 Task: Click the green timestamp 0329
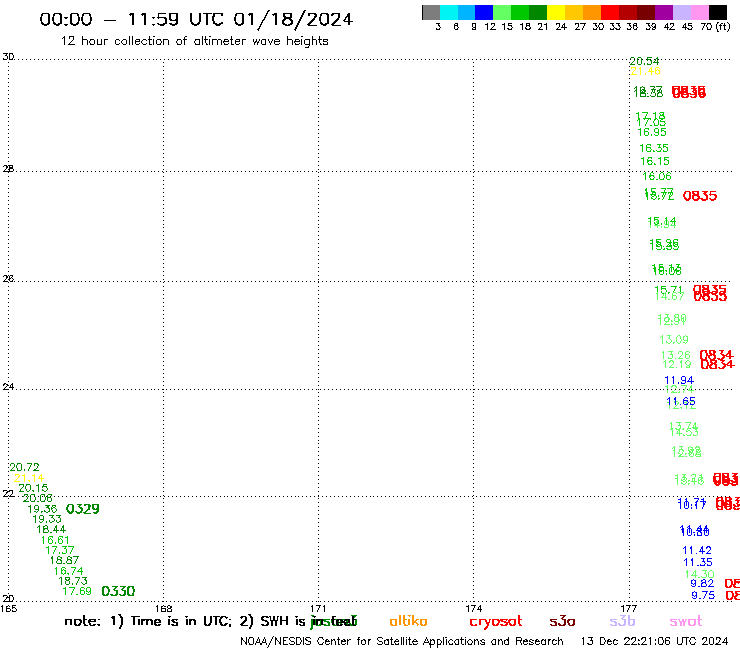[x=83, y=509]
